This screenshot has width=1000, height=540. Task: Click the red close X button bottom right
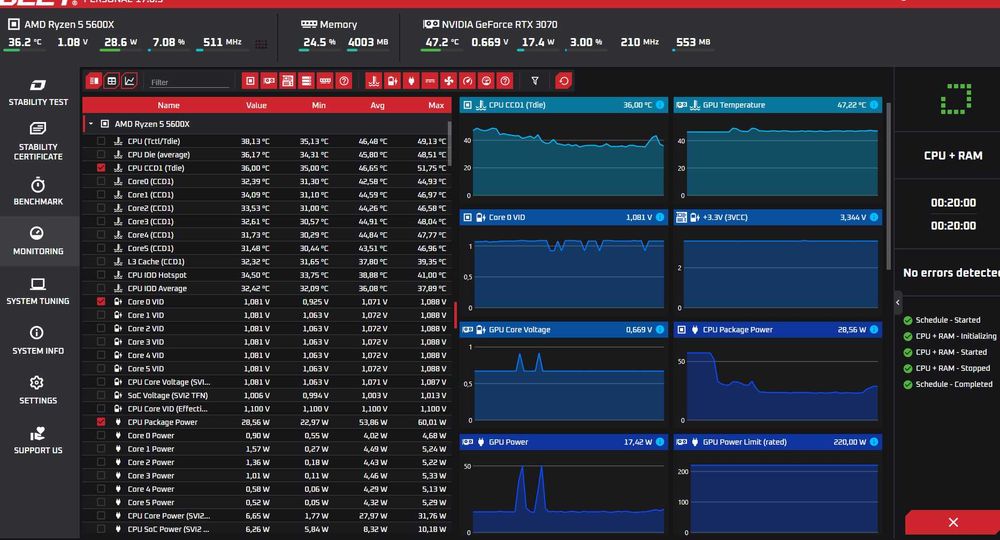[953, 523]
